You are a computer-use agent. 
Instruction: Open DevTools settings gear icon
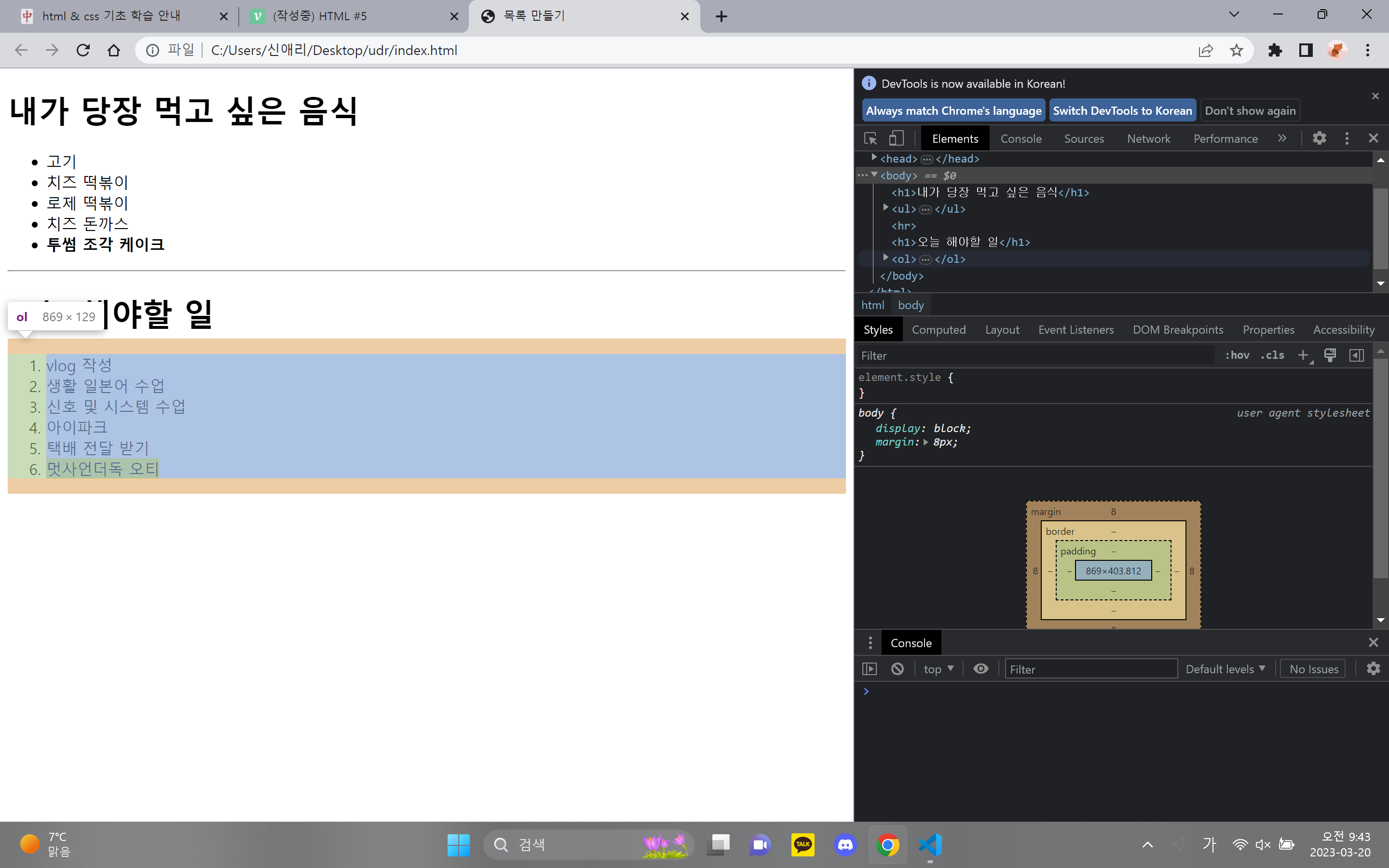click(x=1319, y=138)
